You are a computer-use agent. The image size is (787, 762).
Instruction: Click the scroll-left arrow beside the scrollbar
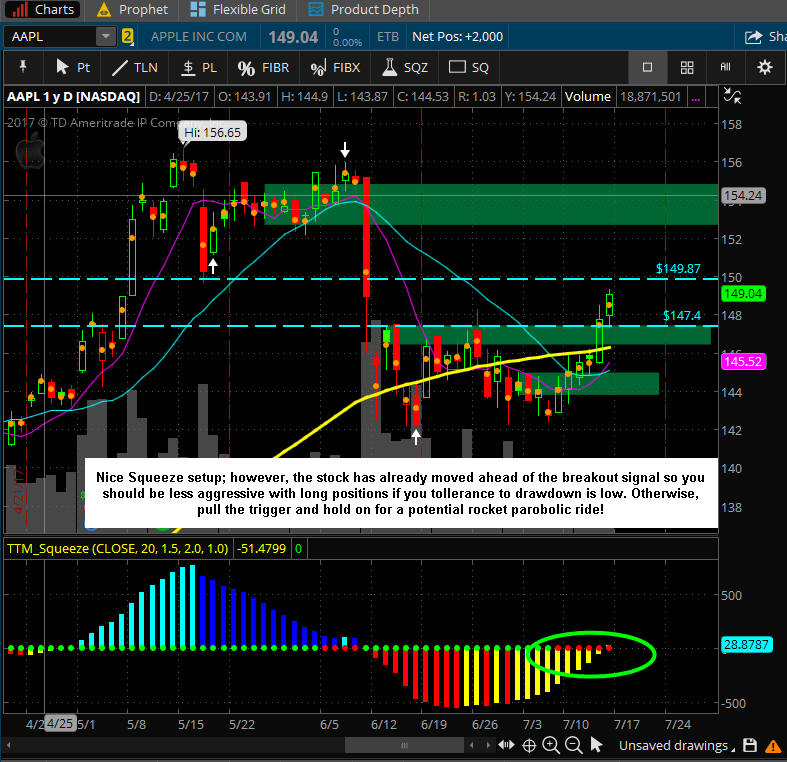[x=471, y=745]
